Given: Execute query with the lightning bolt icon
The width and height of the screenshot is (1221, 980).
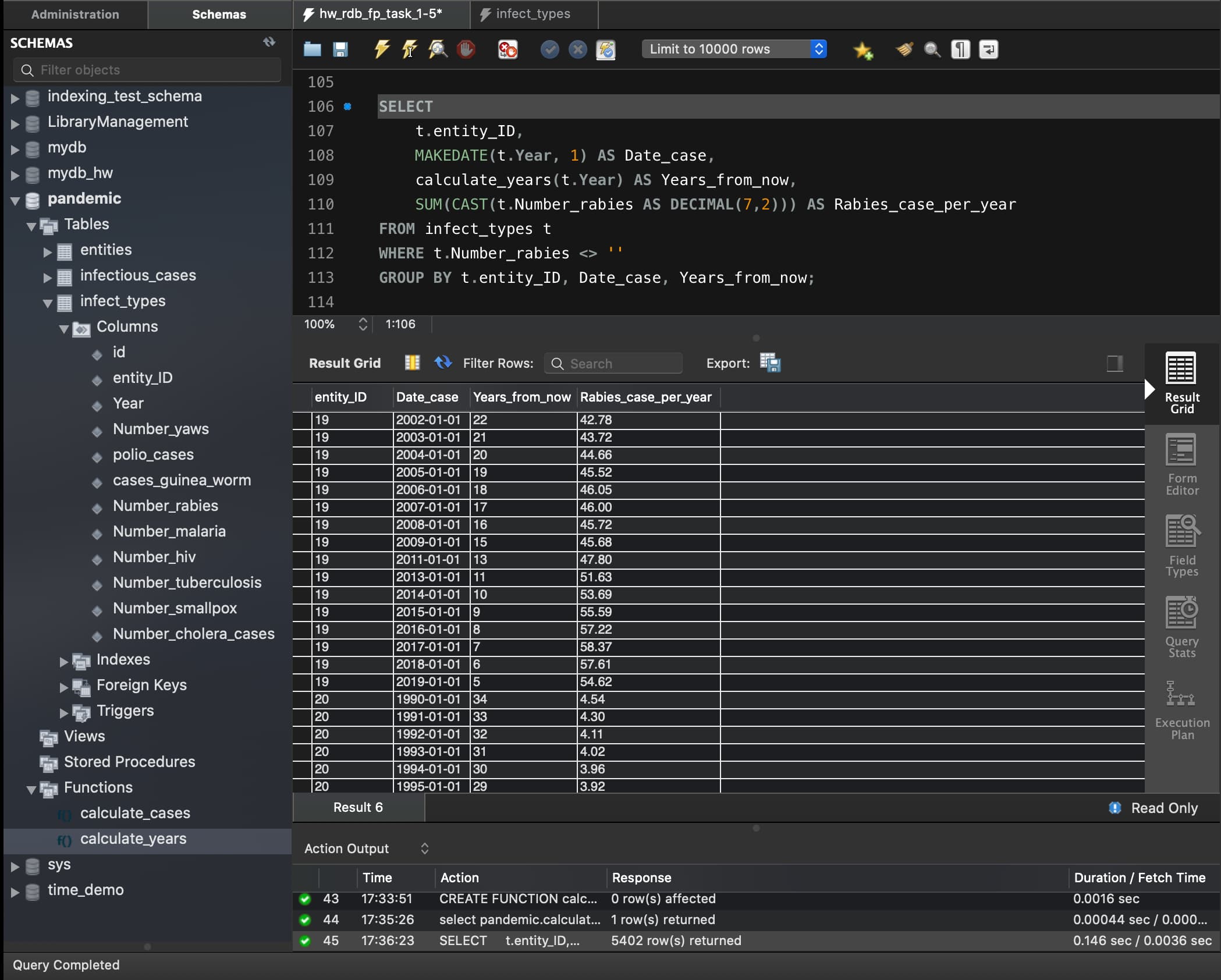Looking at the screenshot, I should pos(381,49).
